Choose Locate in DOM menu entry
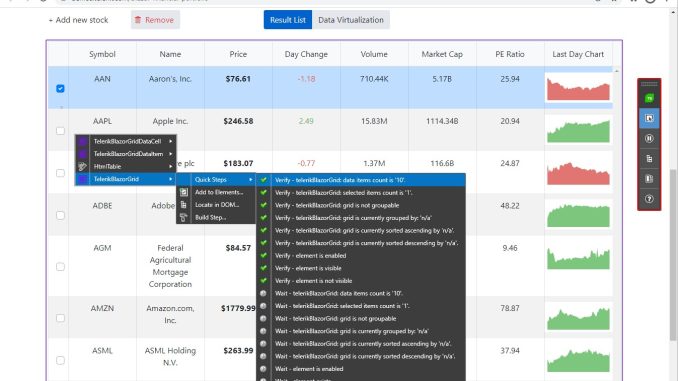Viewport: 678px width, 381px height. 216,205
